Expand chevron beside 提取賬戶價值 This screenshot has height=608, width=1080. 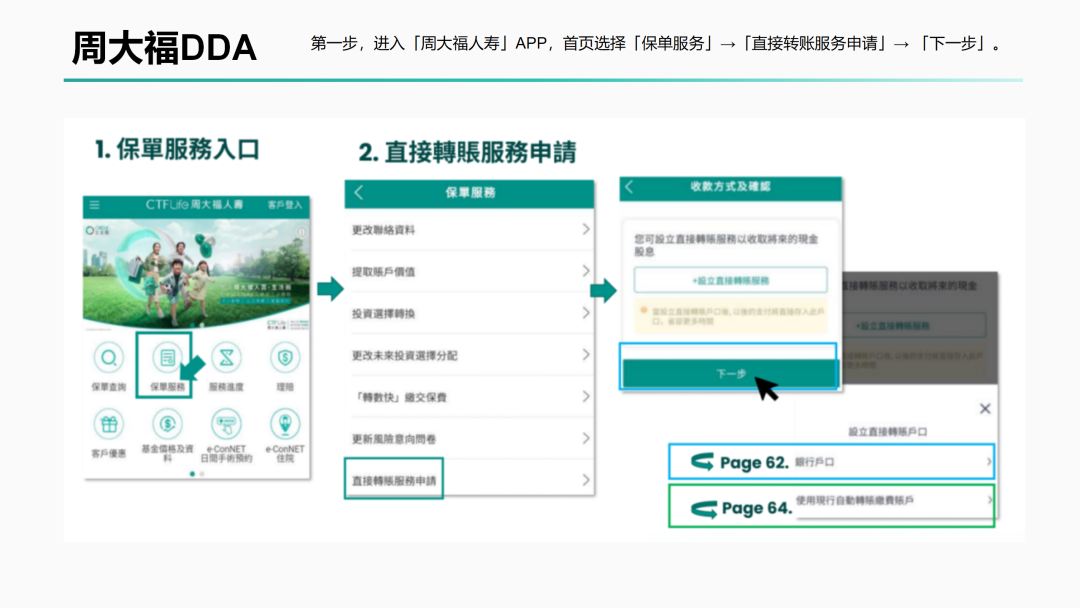point(585,271)
